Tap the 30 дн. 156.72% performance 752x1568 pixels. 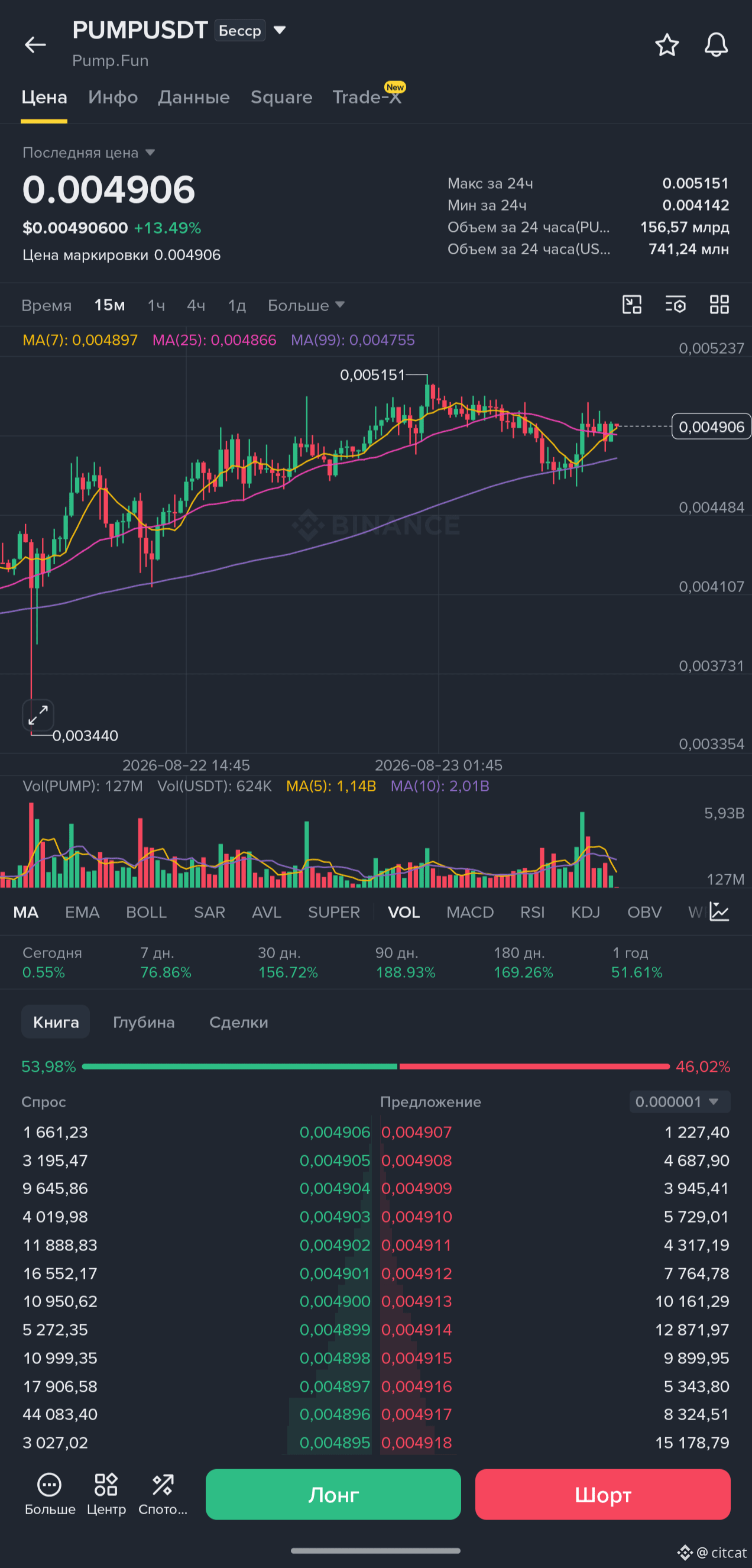point(288,962)
